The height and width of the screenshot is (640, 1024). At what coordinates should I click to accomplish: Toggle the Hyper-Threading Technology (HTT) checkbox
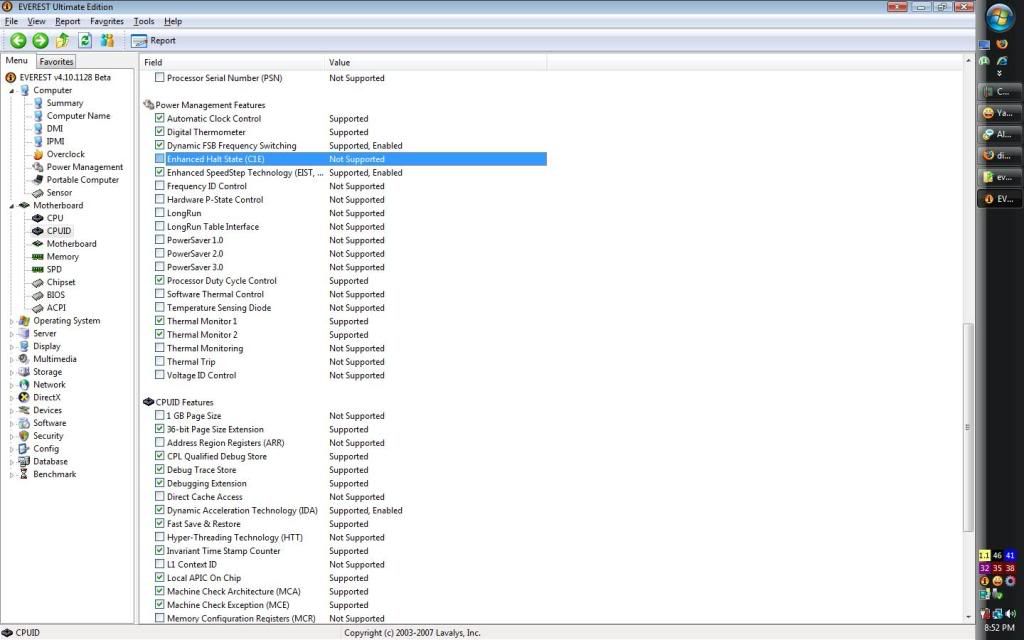(x=159, y=537)
